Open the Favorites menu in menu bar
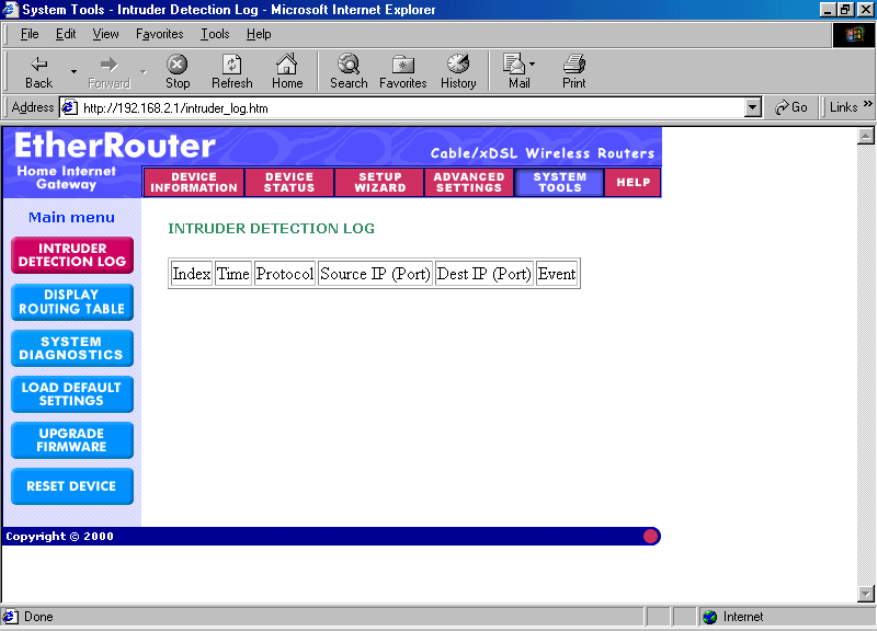Screen dimensions: 877x631 point(159,34)
